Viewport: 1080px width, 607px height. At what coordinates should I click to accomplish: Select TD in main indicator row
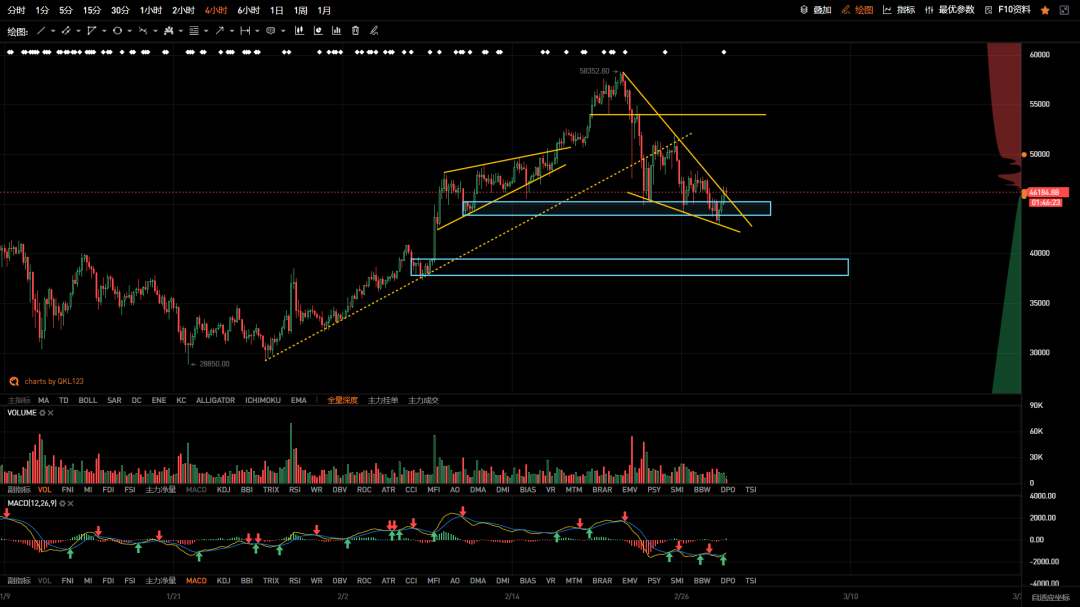click(63, 400)
